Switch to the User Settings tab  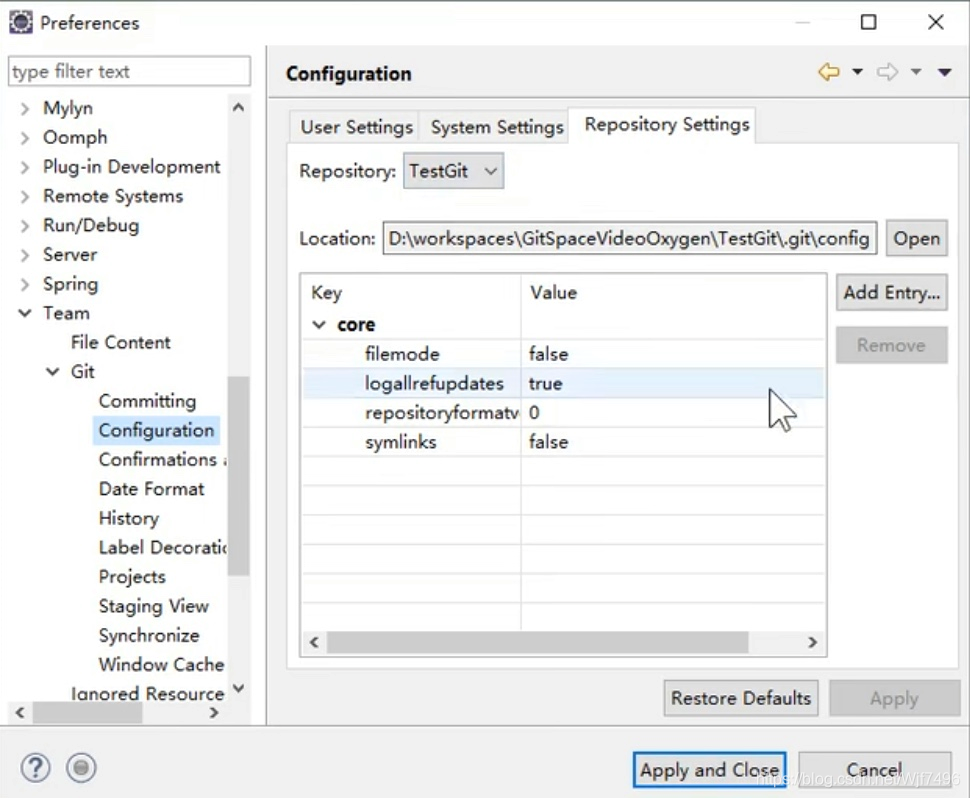(x=356, y=127)
